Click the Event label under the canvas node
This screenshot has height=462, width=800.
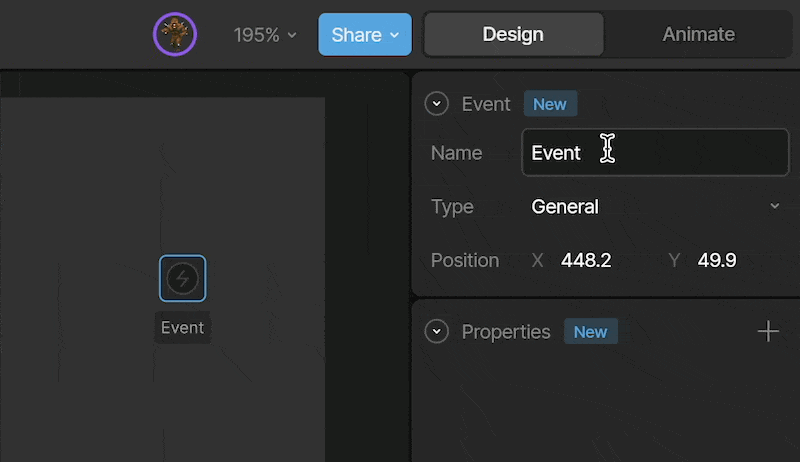(x=183, y=327)
